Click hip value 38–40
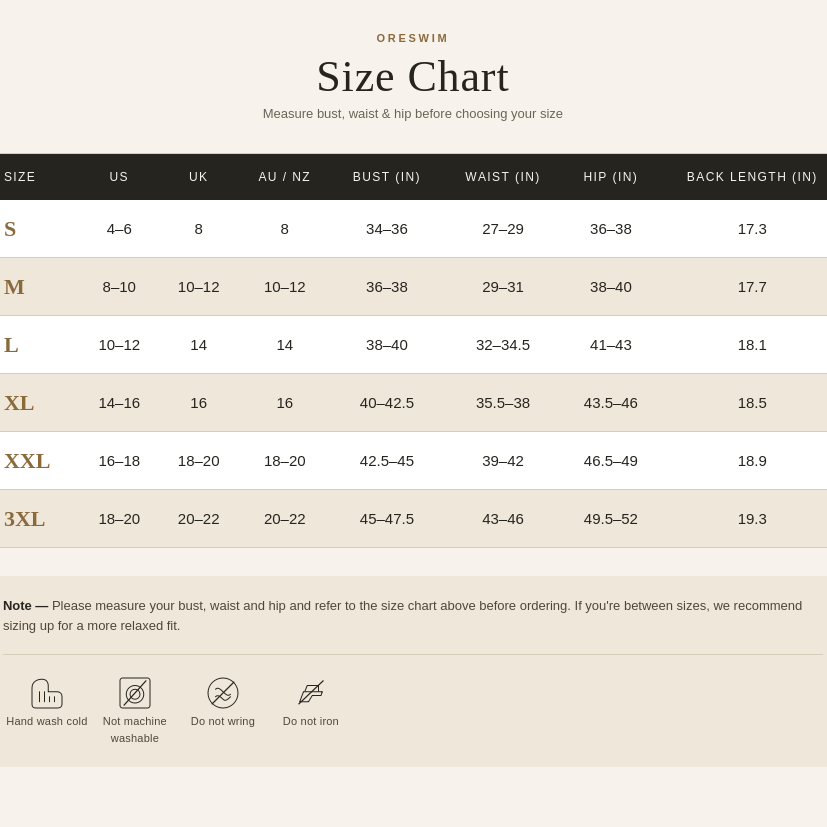 point(611,287)
